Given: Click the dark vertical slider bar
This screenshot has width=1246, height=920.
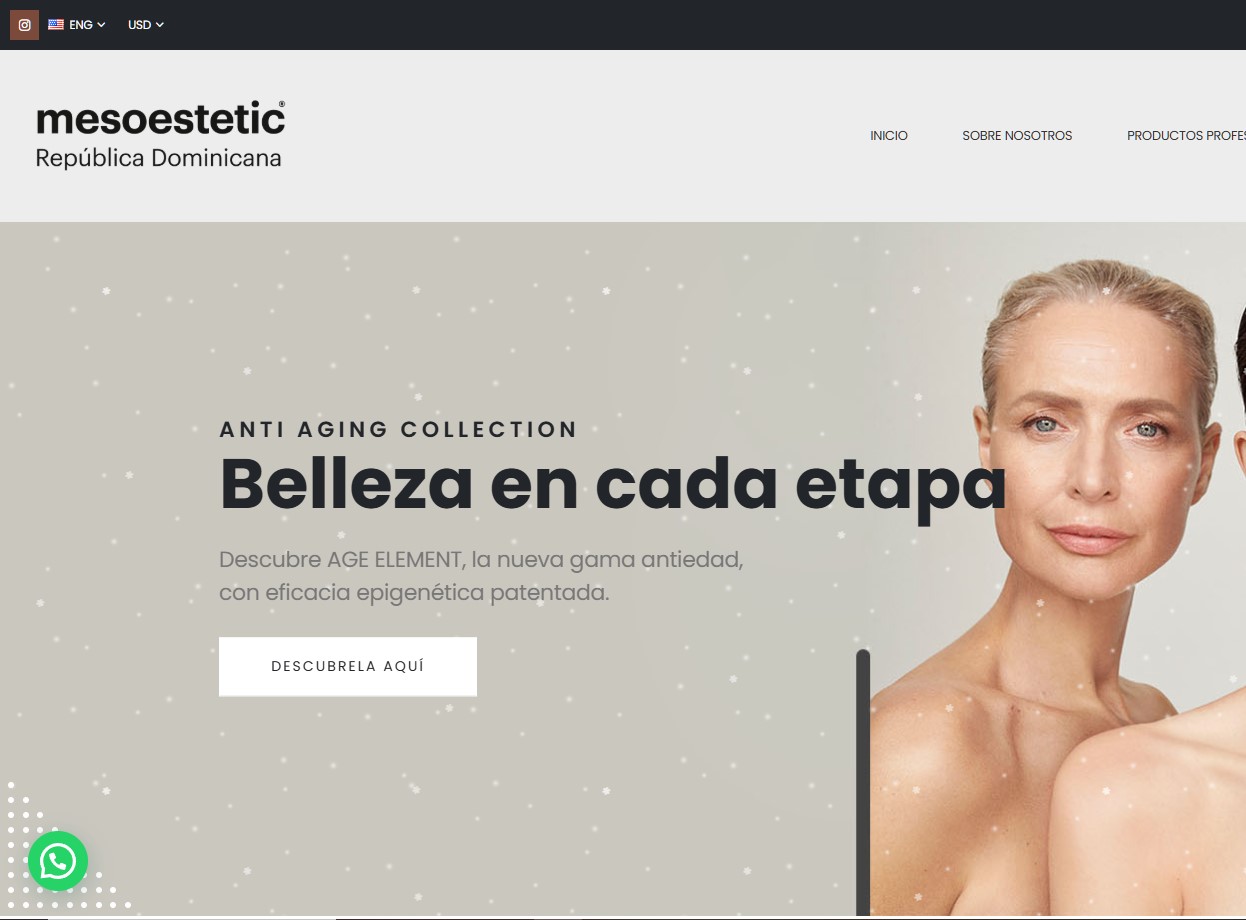Looking at the screenshot, I should click(x=863, y=782).
